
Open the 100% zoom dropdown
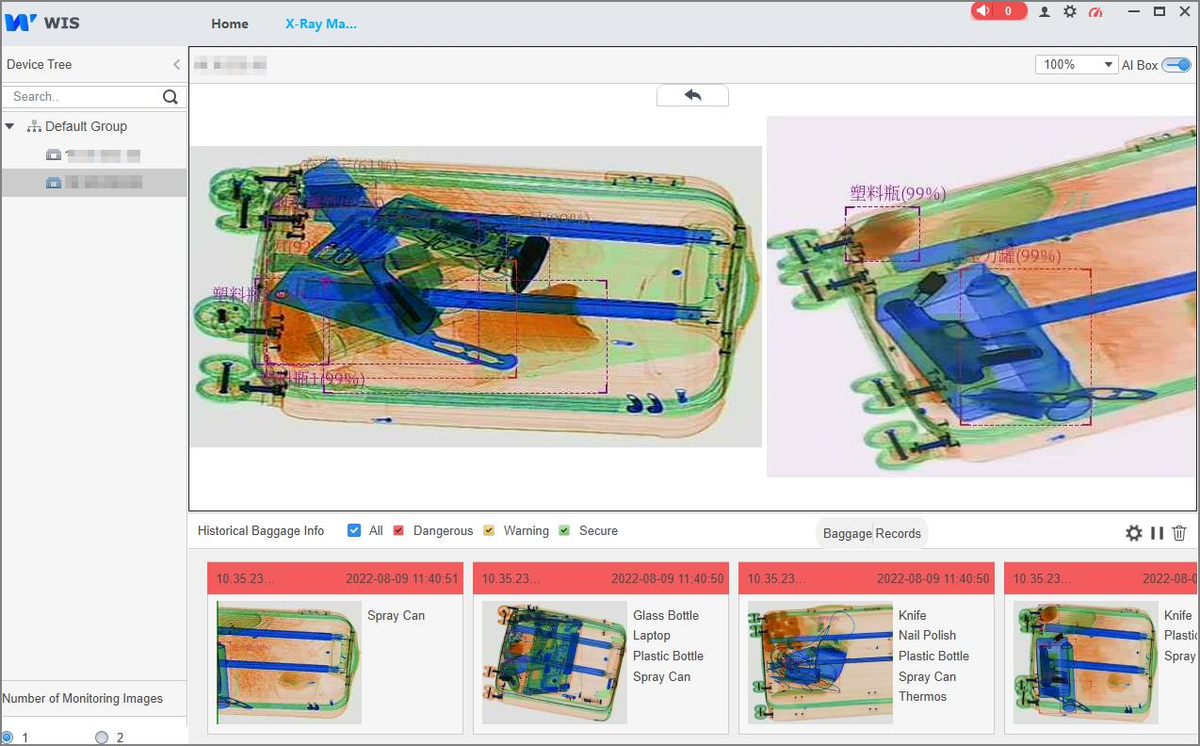[x=1076, y=64]
